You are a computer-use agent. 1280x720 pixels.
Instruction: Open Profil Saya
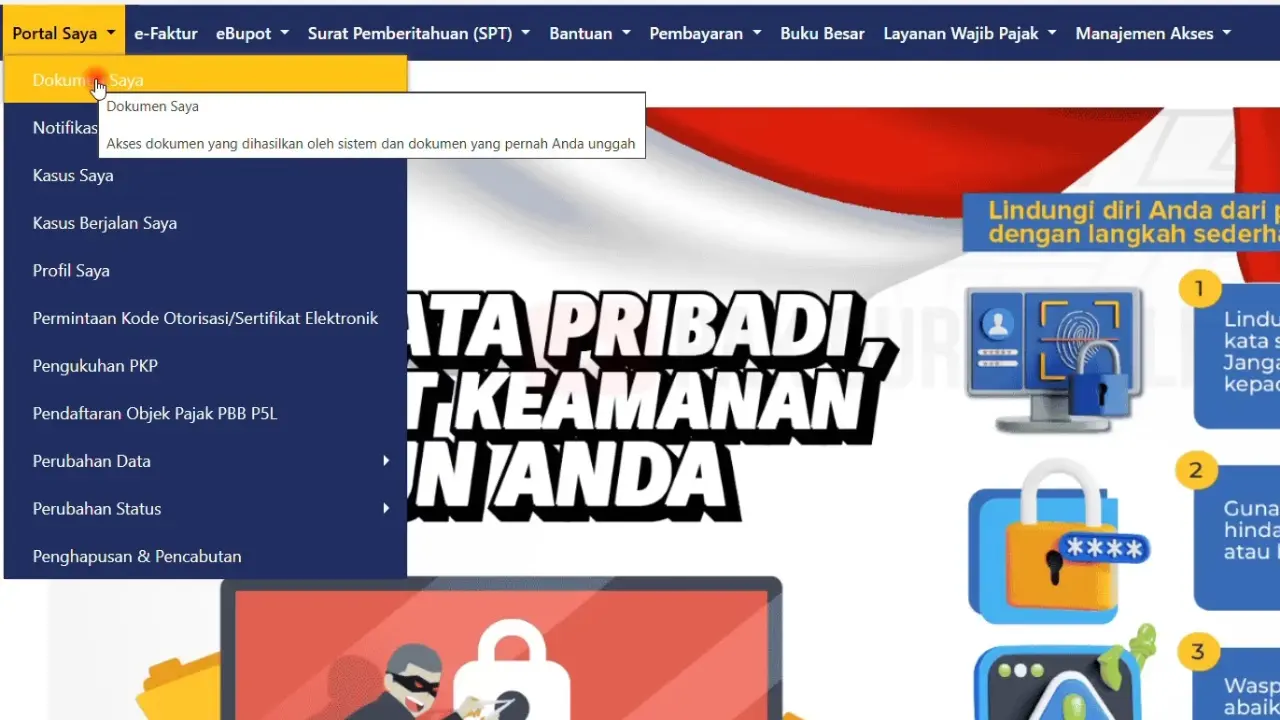coord(71,270)
